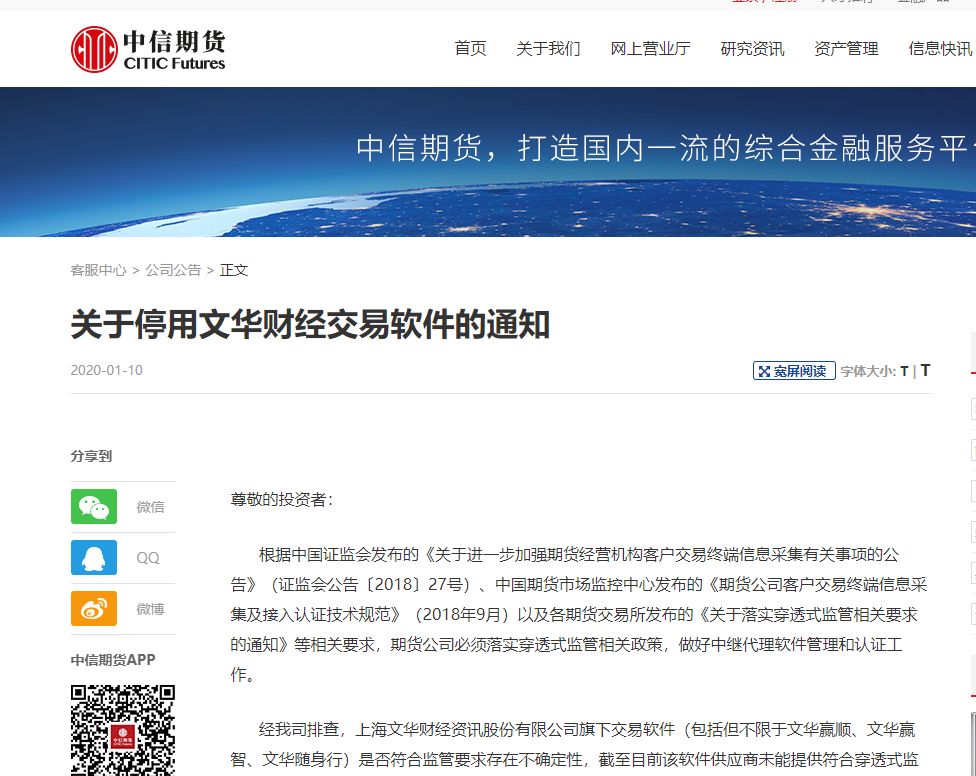
Task: Click the 分享到 heading
Action: click(92, 456)
